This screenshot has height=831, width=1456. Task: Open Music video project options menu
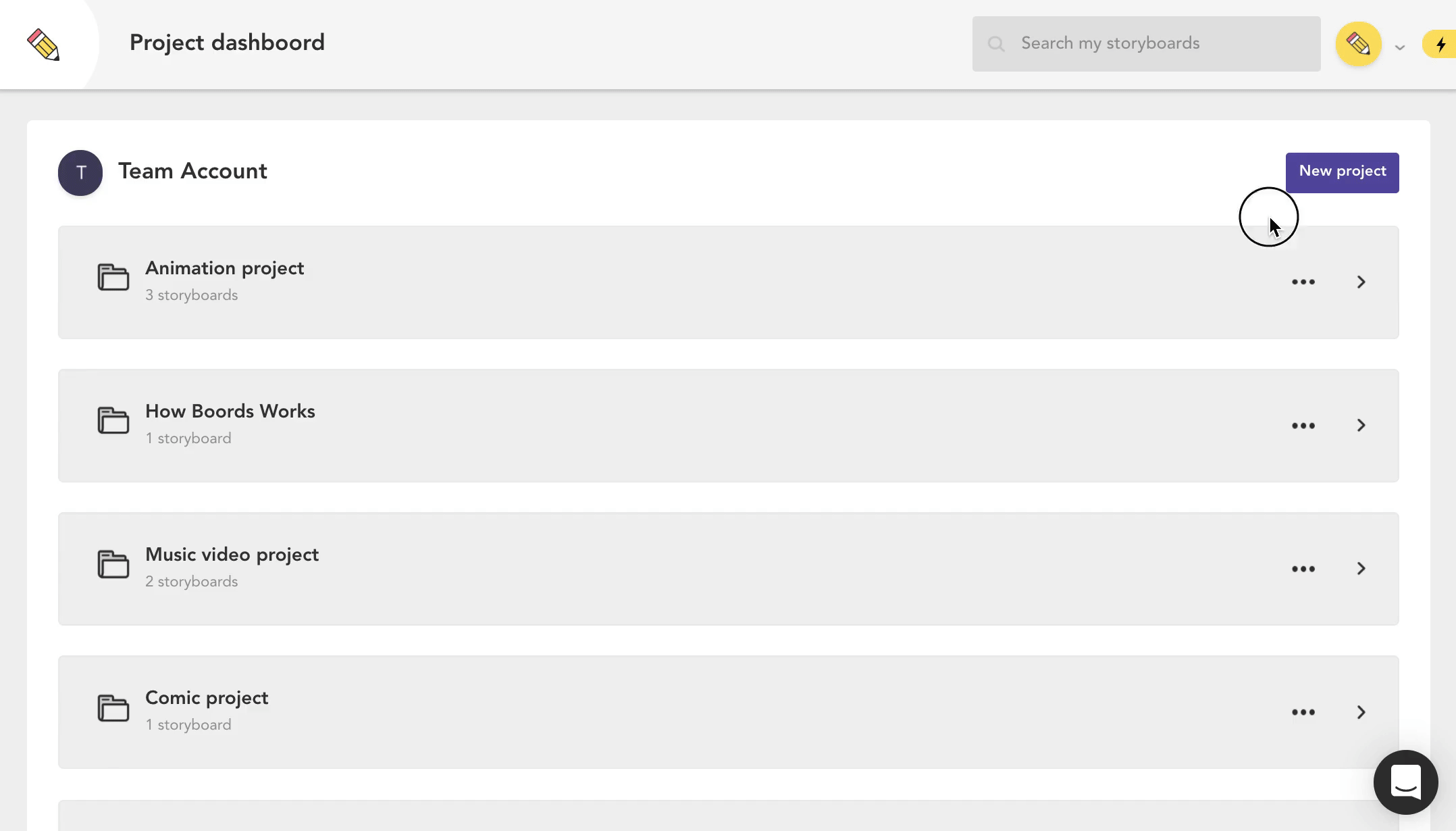pyautogui.click(x=1303, y=569)
